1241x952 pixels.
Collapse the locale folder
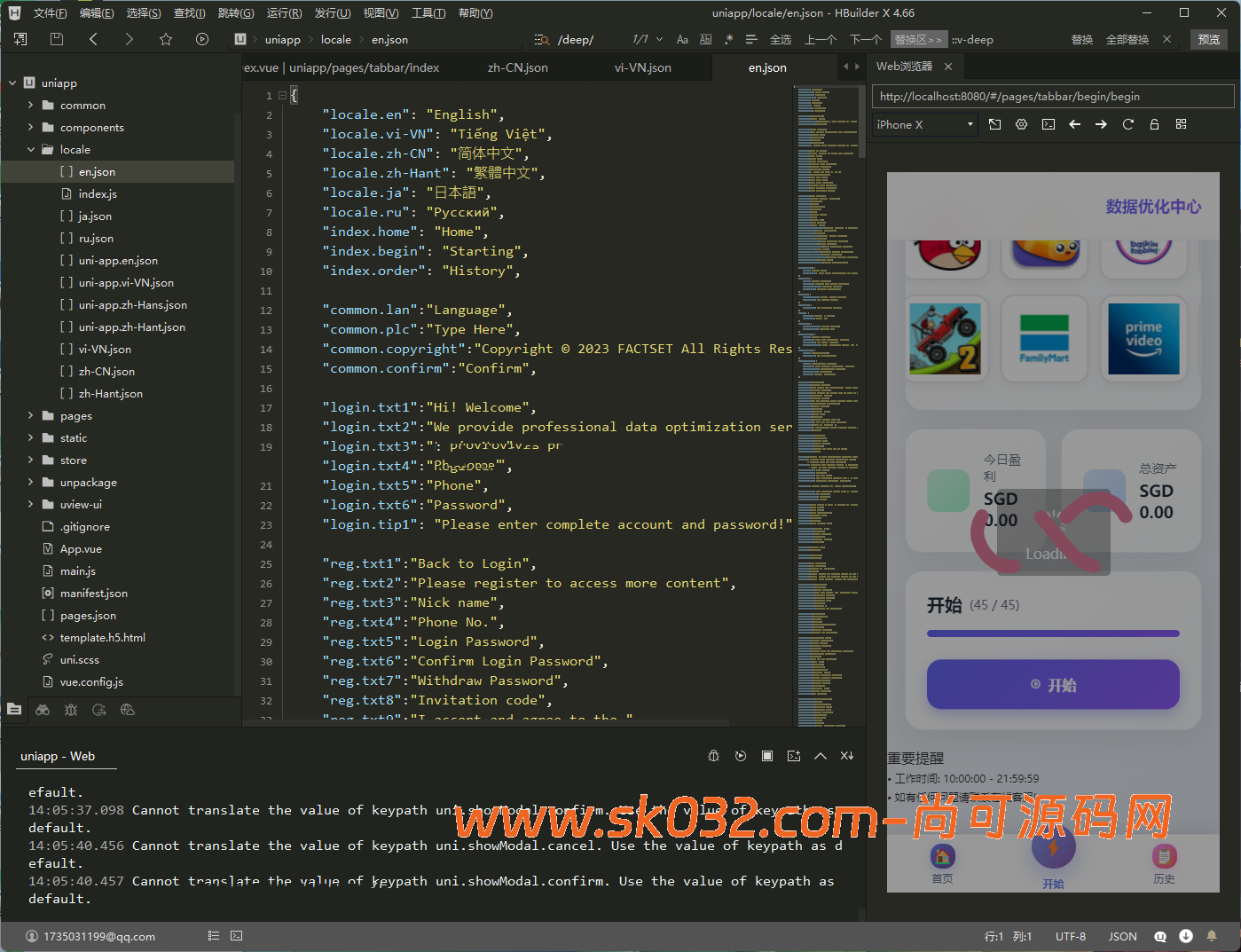pos(31,150)
